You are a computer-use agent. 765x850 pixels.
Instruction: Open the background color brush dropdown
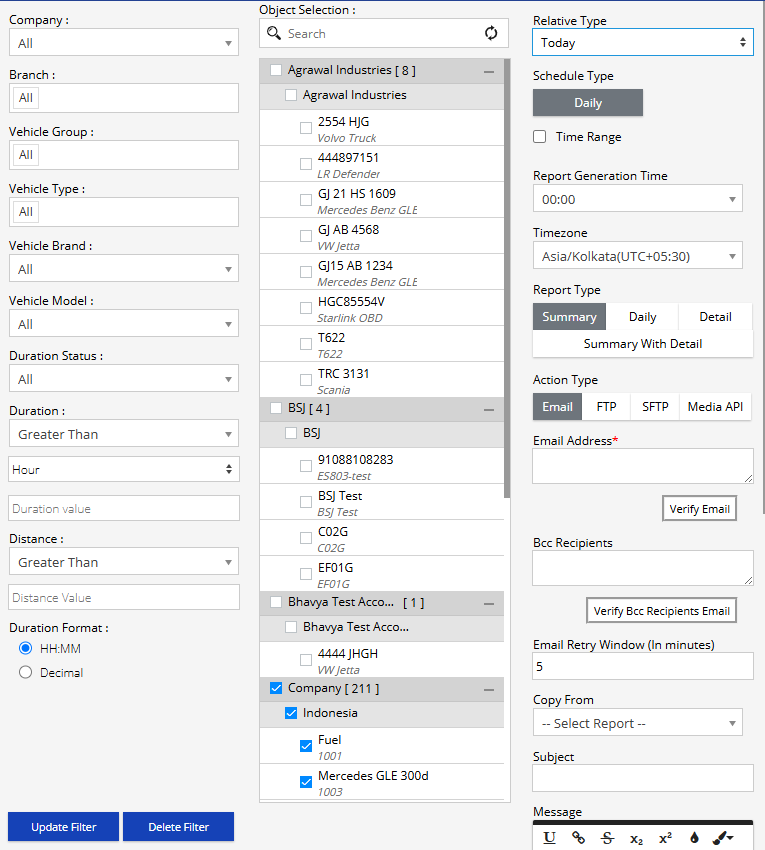pos(723,838)
